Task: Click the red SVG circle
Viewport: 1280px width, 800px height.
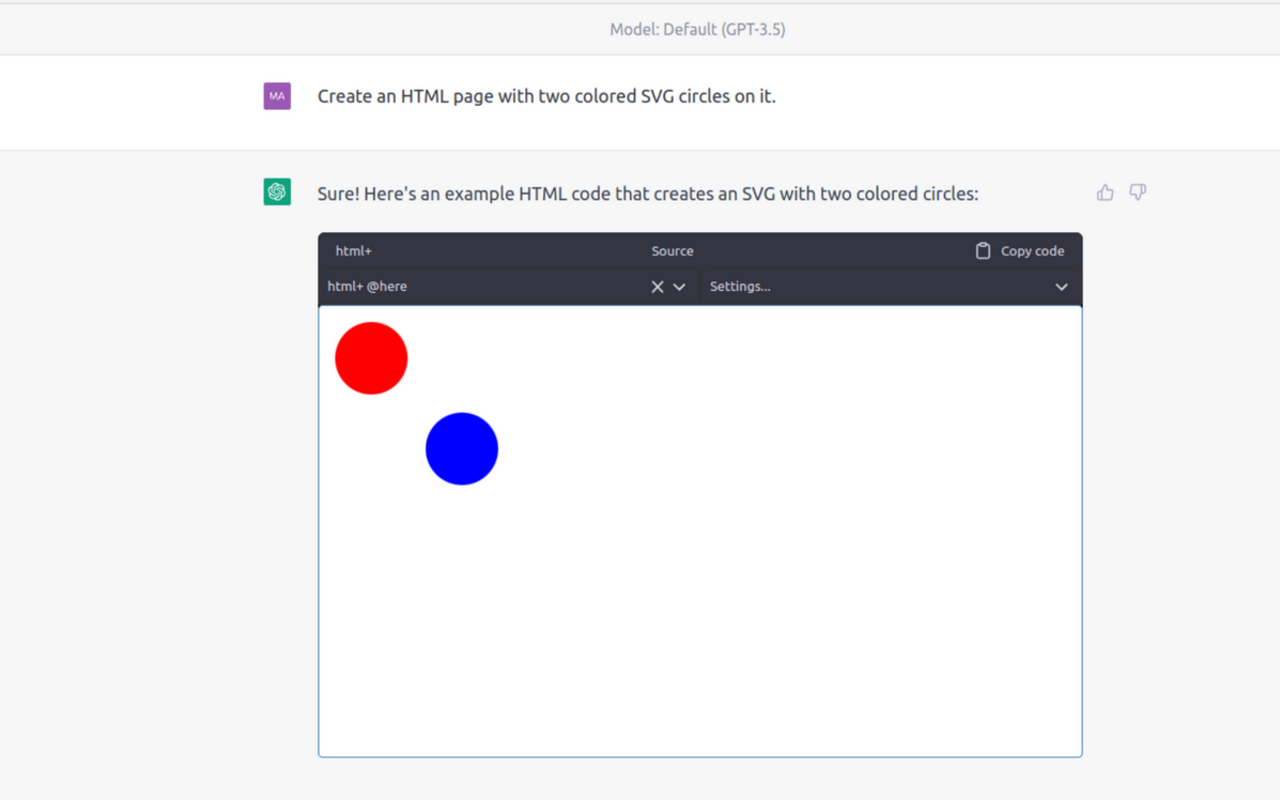Action: (371, 358)
